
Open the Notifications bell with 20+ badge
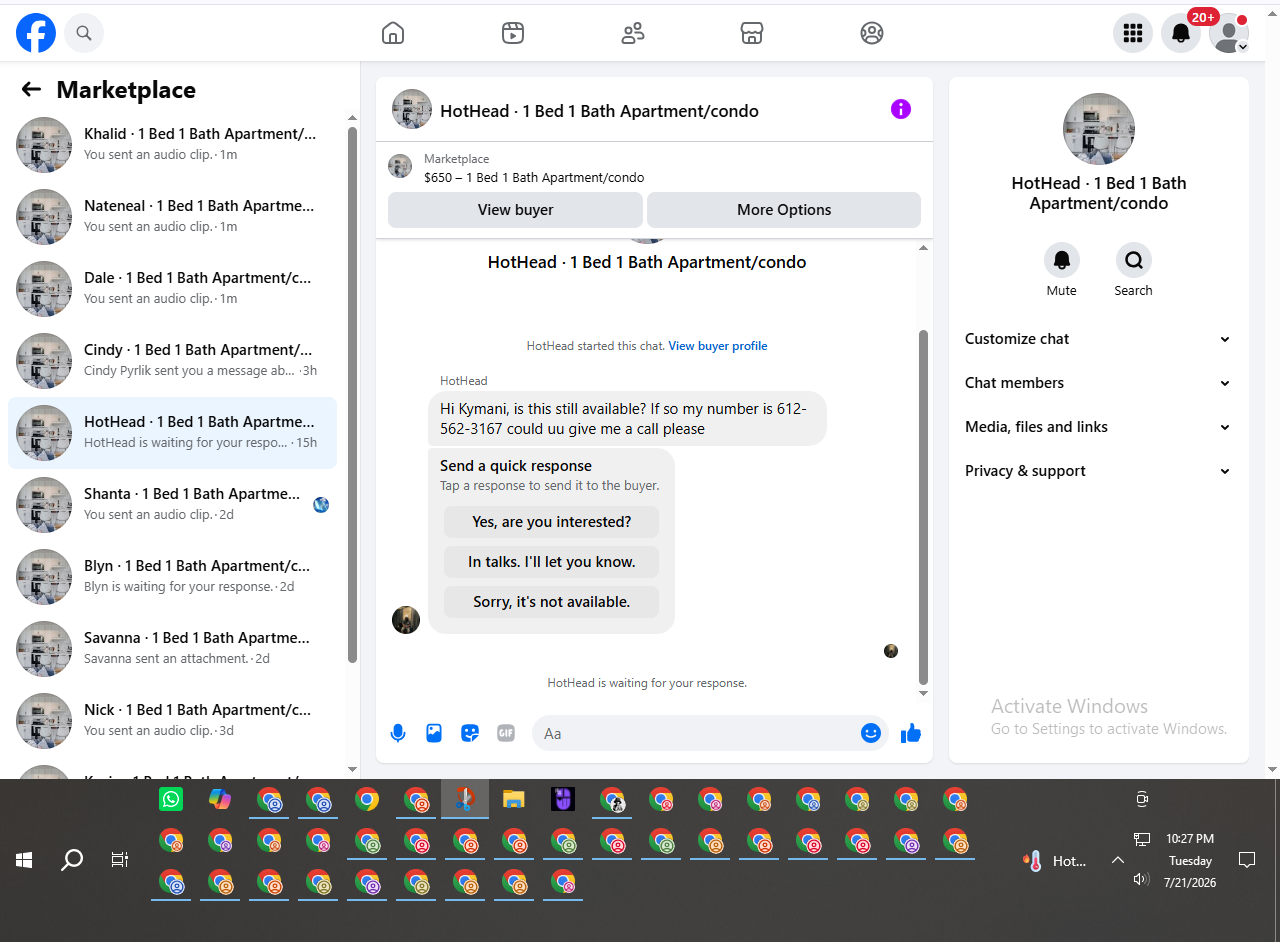click(1181, 33)
